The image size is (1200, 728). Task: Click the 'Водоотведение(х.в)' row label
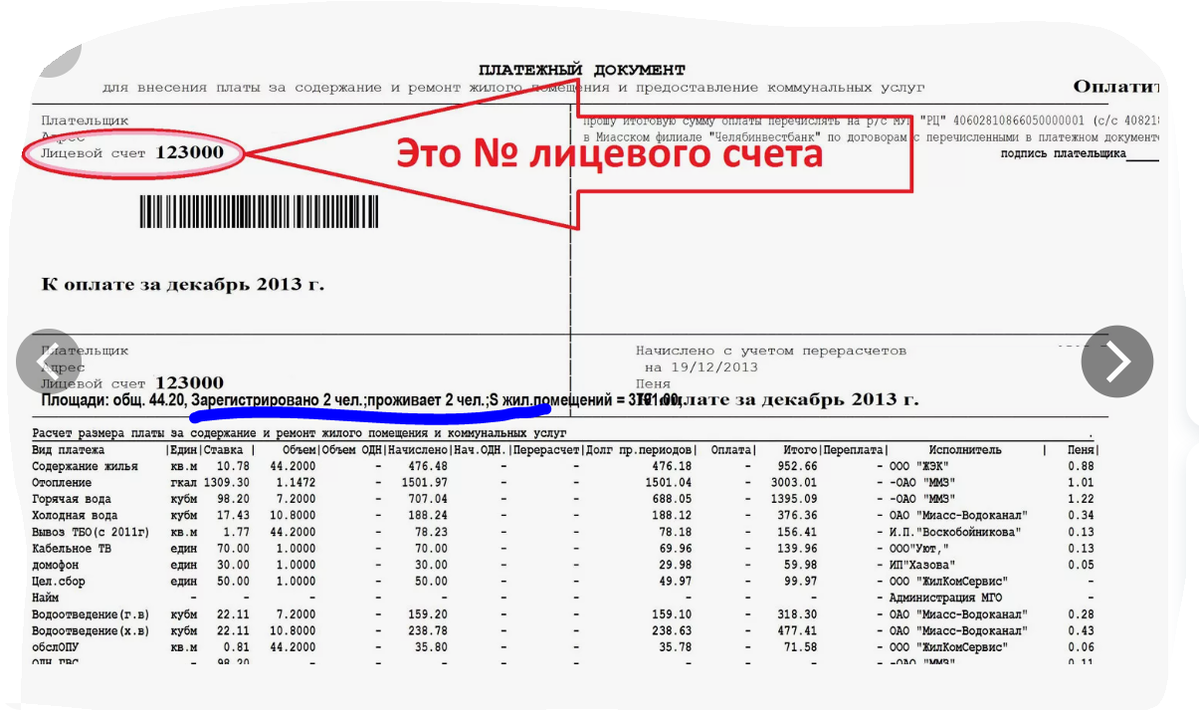click(x=90, y=631)
